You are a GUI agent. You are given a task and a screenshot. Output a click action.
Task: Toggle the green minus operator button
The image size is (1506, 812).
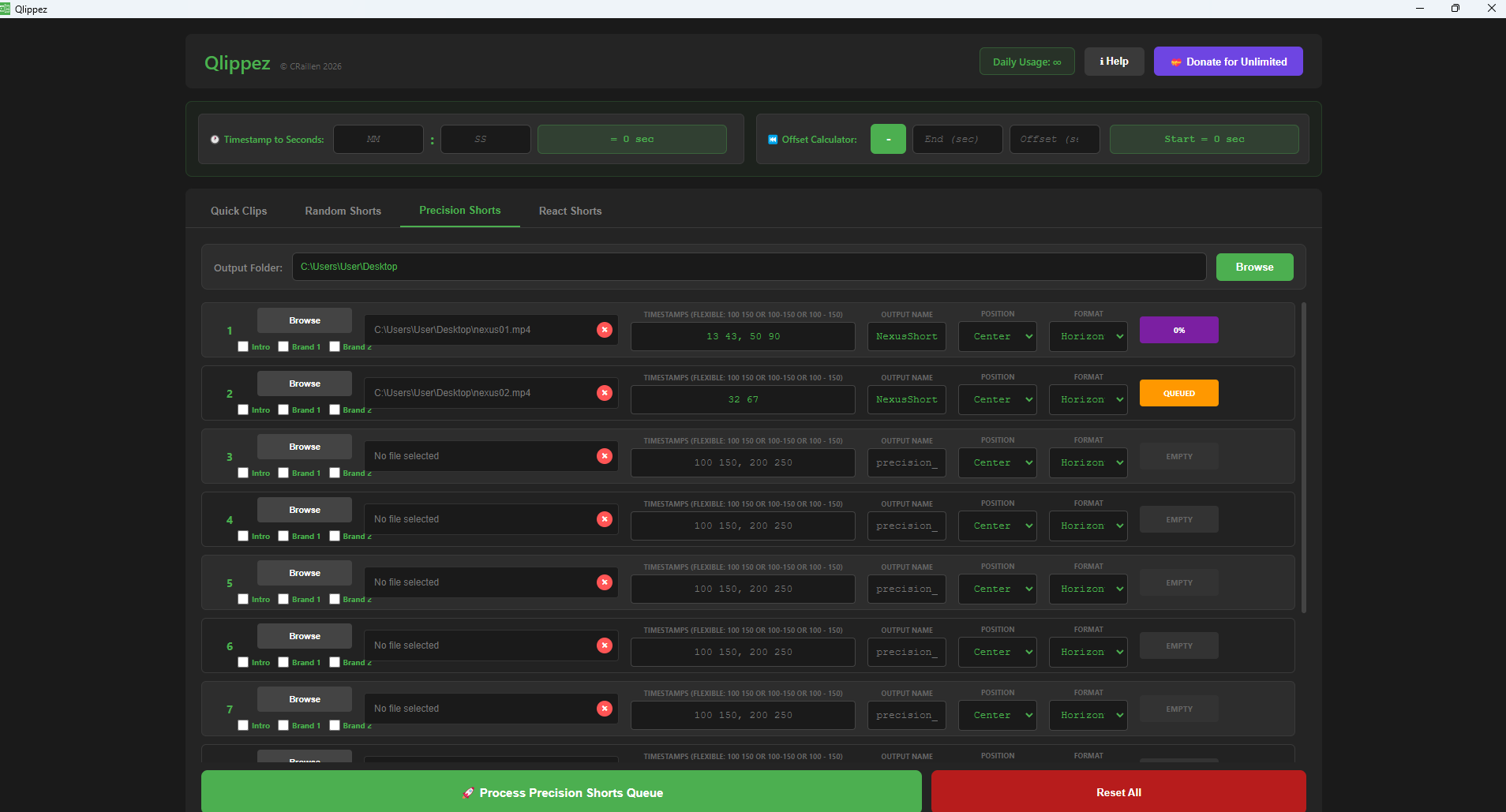(888, 139)
